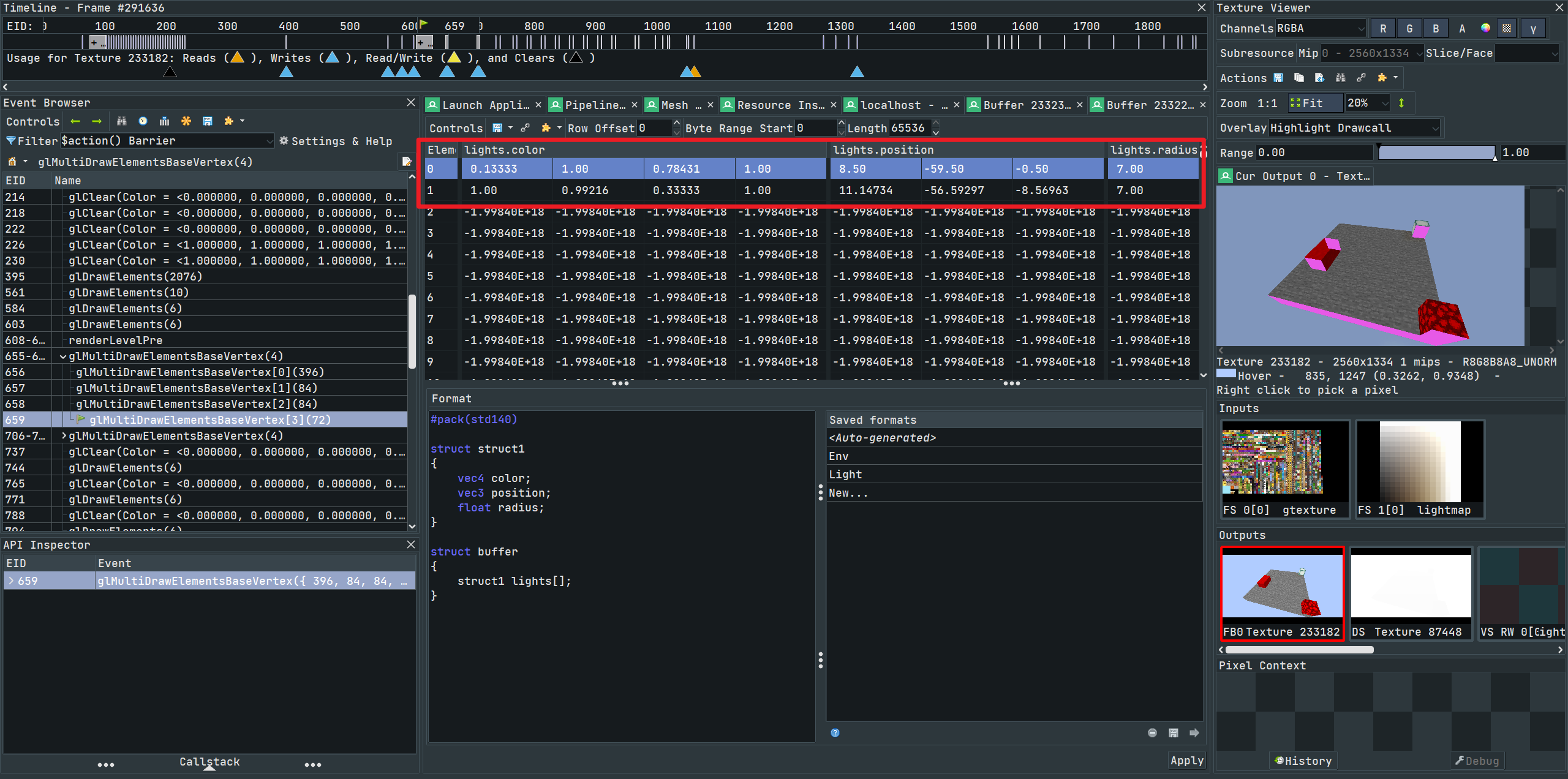Click the save texture icon in Actions
Viewport: 1568px width, 779px height.
[1278, 78]
